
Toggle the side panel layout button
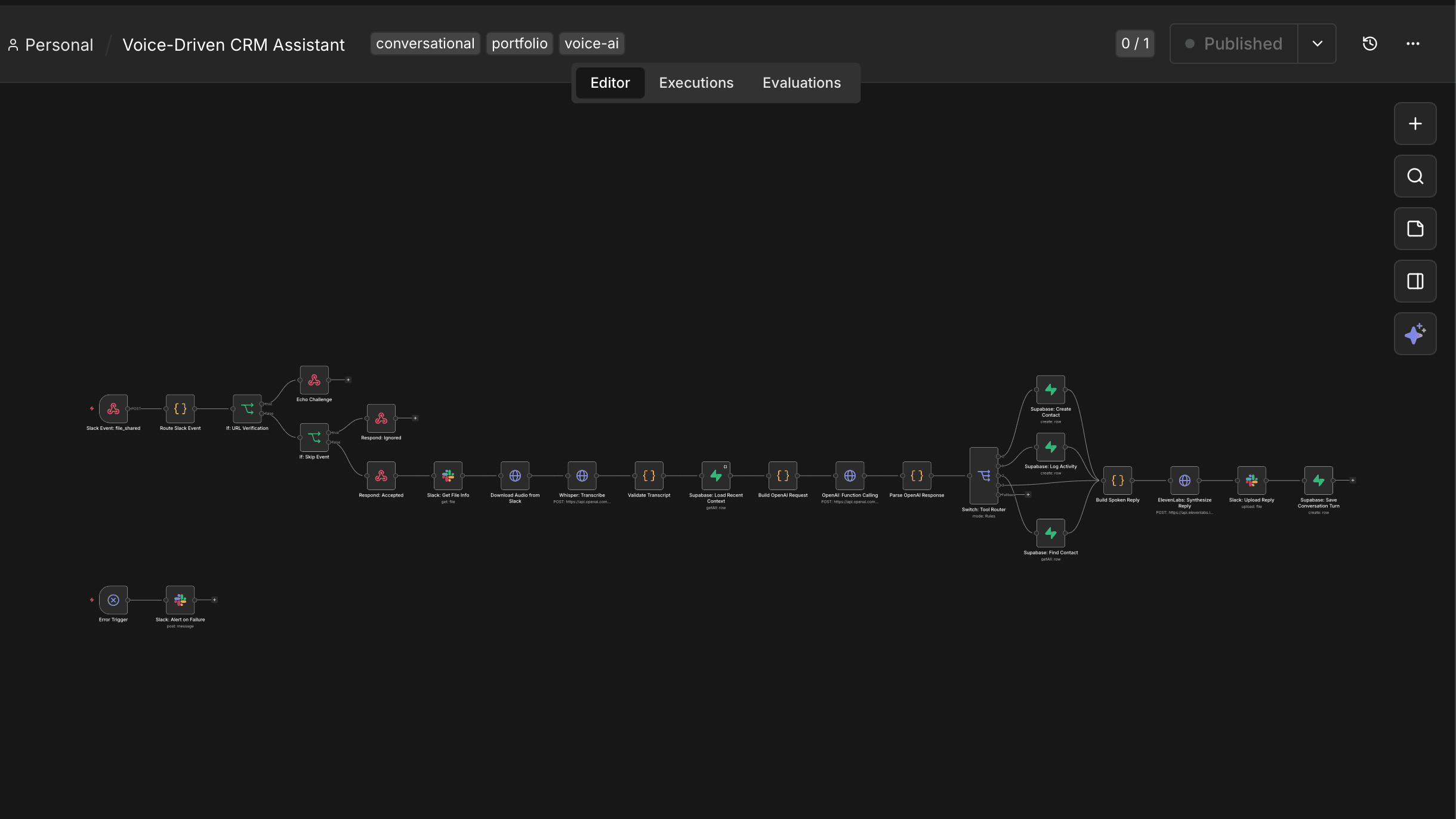(1415, 281)
